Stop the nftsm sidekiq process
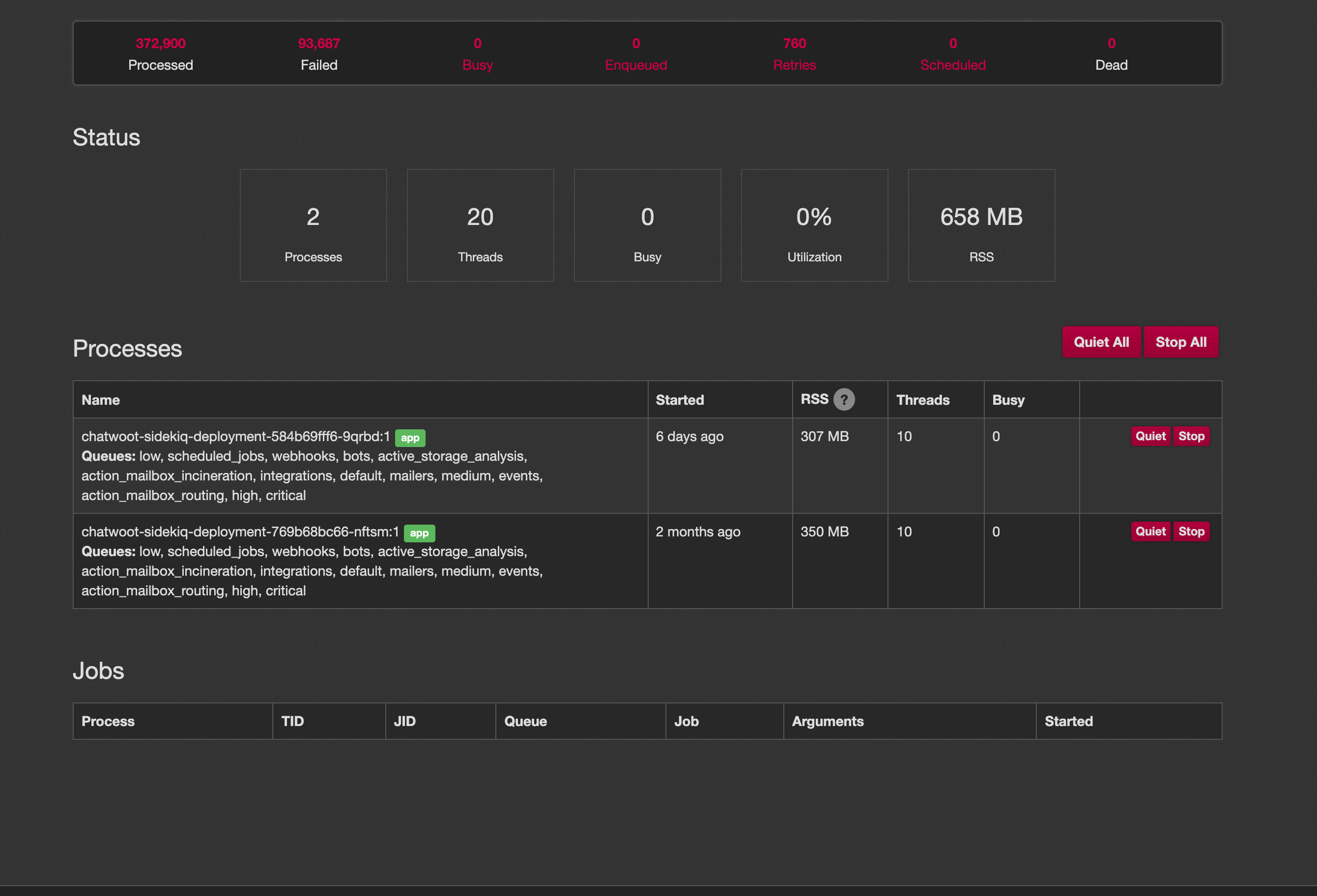The width and height of the screenshot is (1317, 896). tap(1192, 531)
